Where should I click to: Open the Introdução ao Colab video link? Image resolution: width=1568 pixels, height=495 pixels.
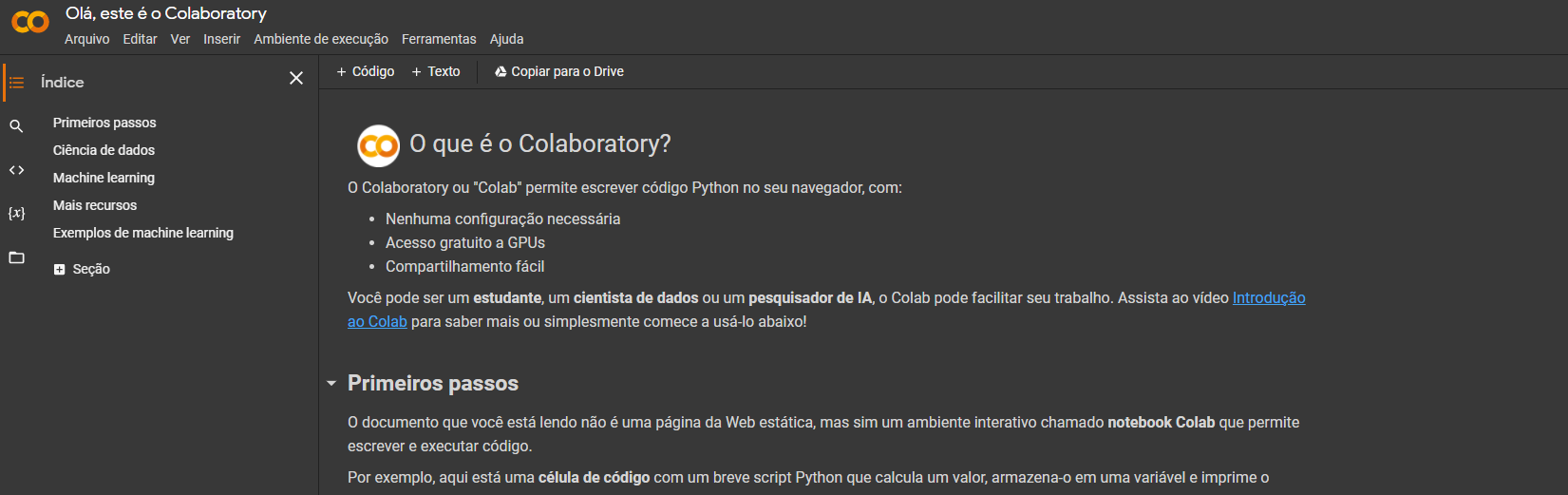tap(1269, 298)
